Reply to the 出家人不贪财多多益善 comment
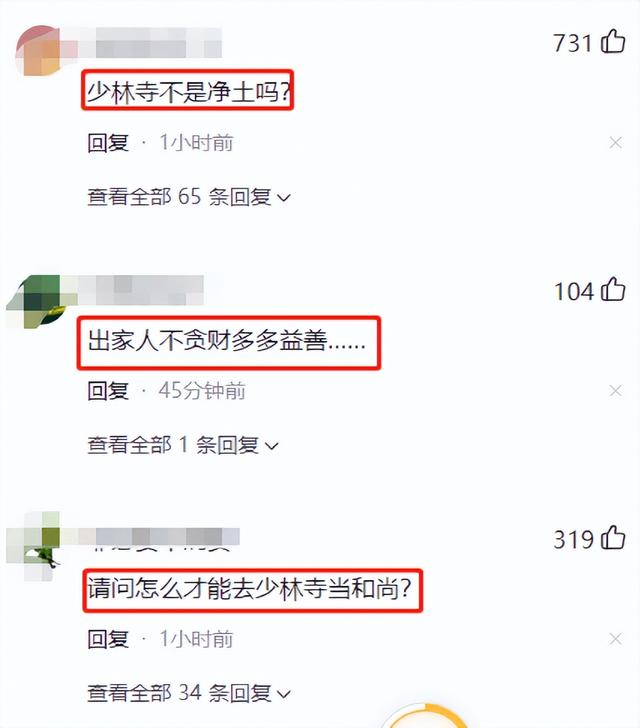This screenshot has width=640, height=728. tap(108, 391)
